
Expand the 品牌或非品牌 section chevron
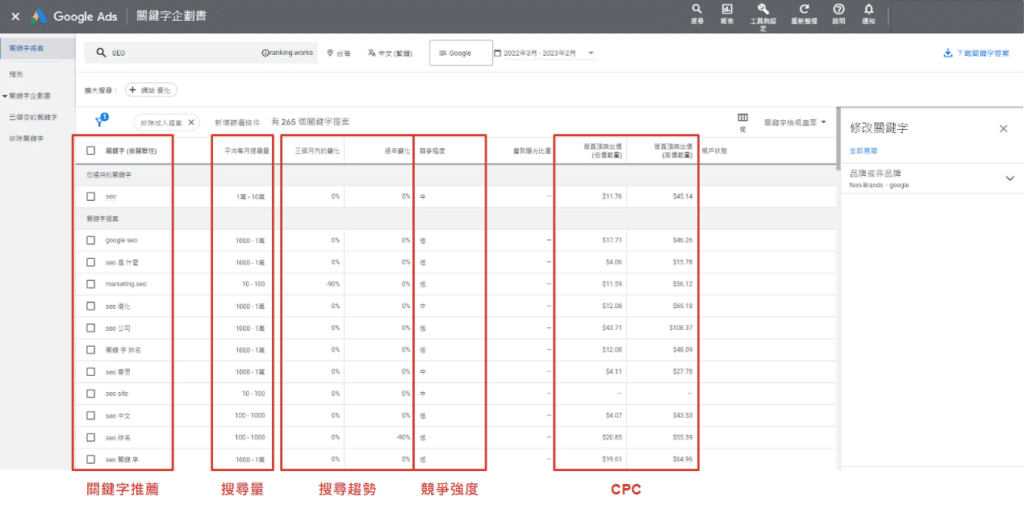(x=1010, y=178)
